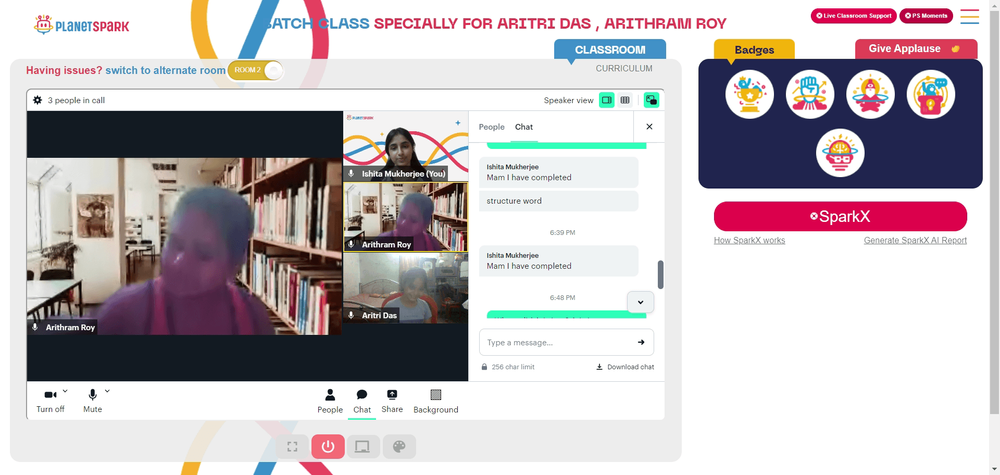Select the Chat tab in side panel

point(524,127)
